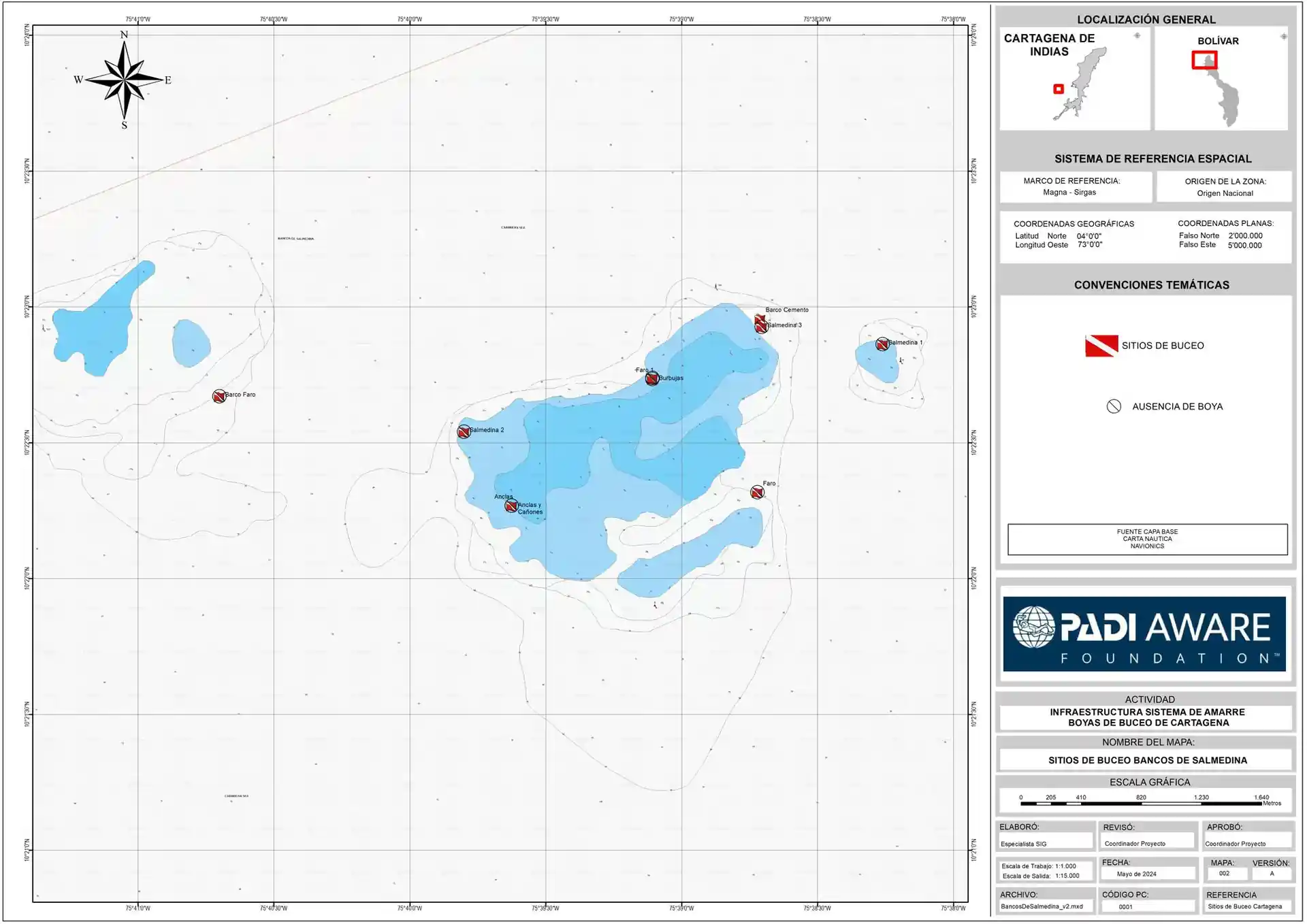1307x924 pixels.
Task: Click the Faro dive site marker
Action: (757, 492)
